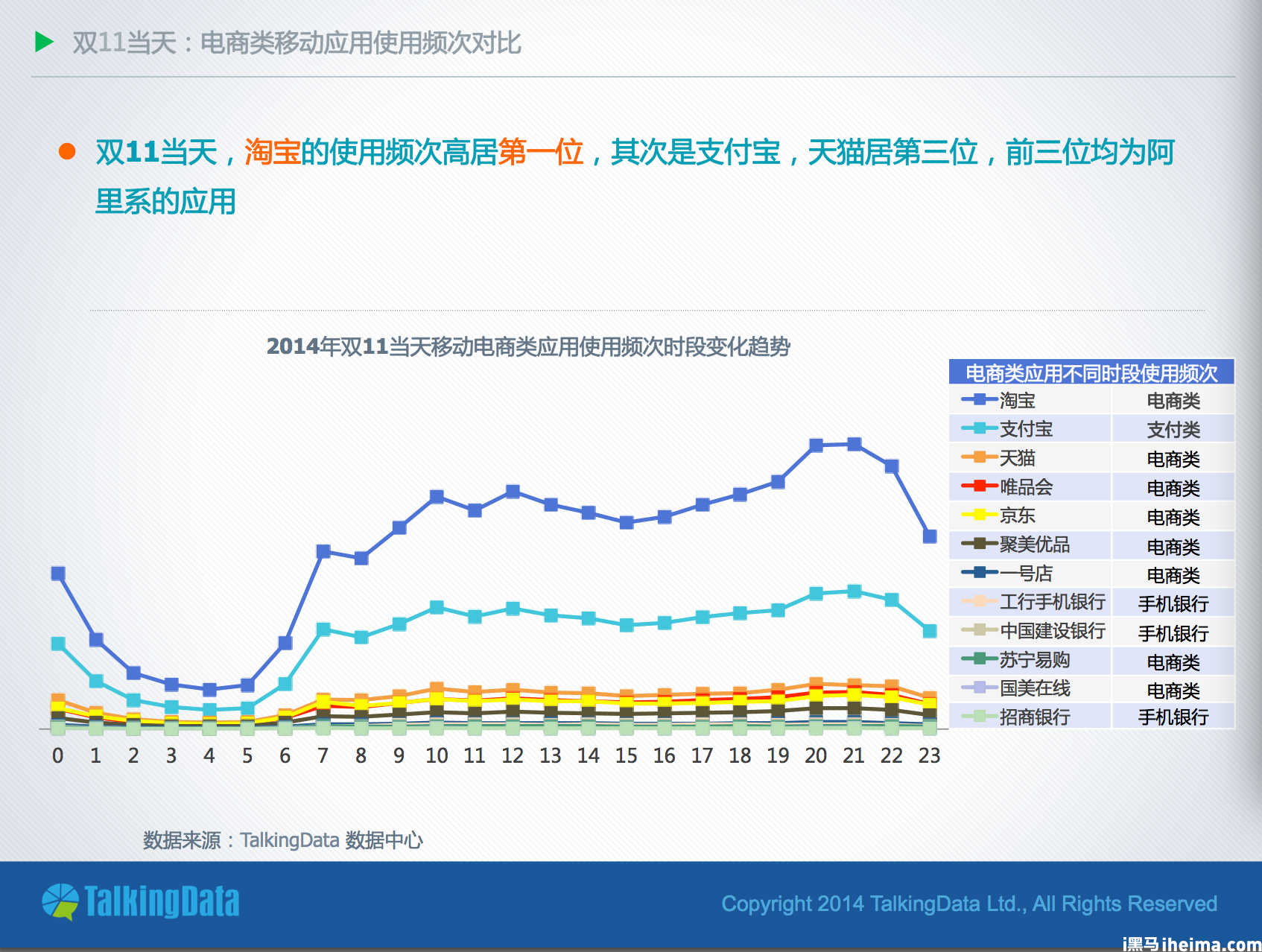Viewport: 1262px width, 952px height.
Task: Click the 支付宝 data point at hour 0
Action: 58,644
